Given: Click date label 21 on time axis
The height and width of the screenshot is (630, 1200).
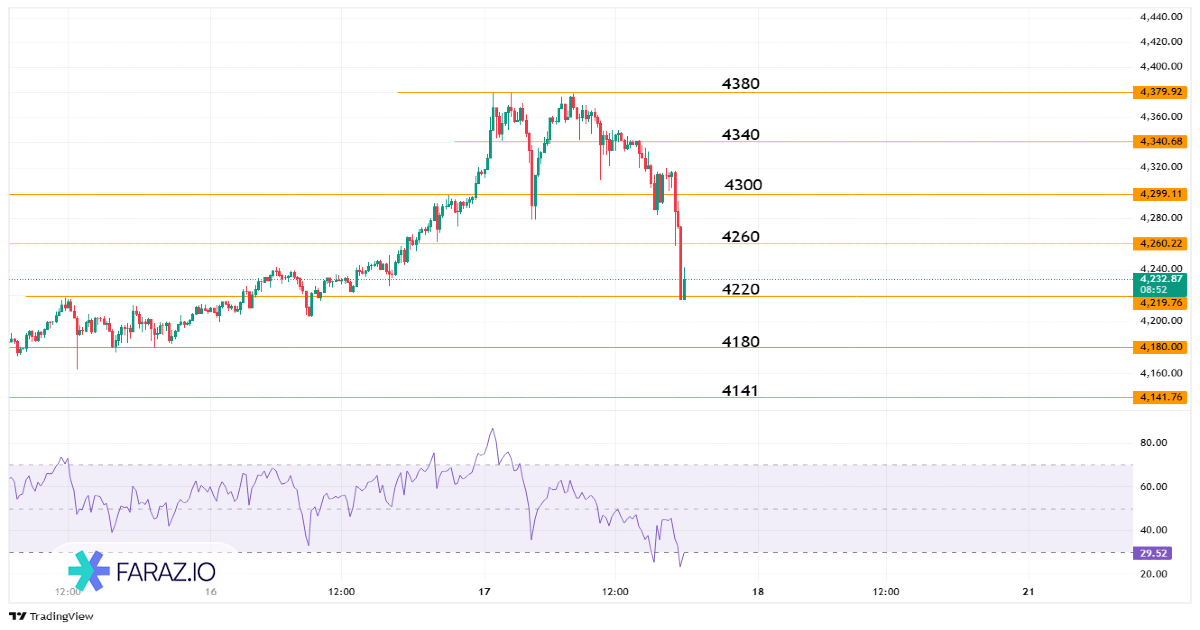Looking at the screenshot, I should 1029,592.
